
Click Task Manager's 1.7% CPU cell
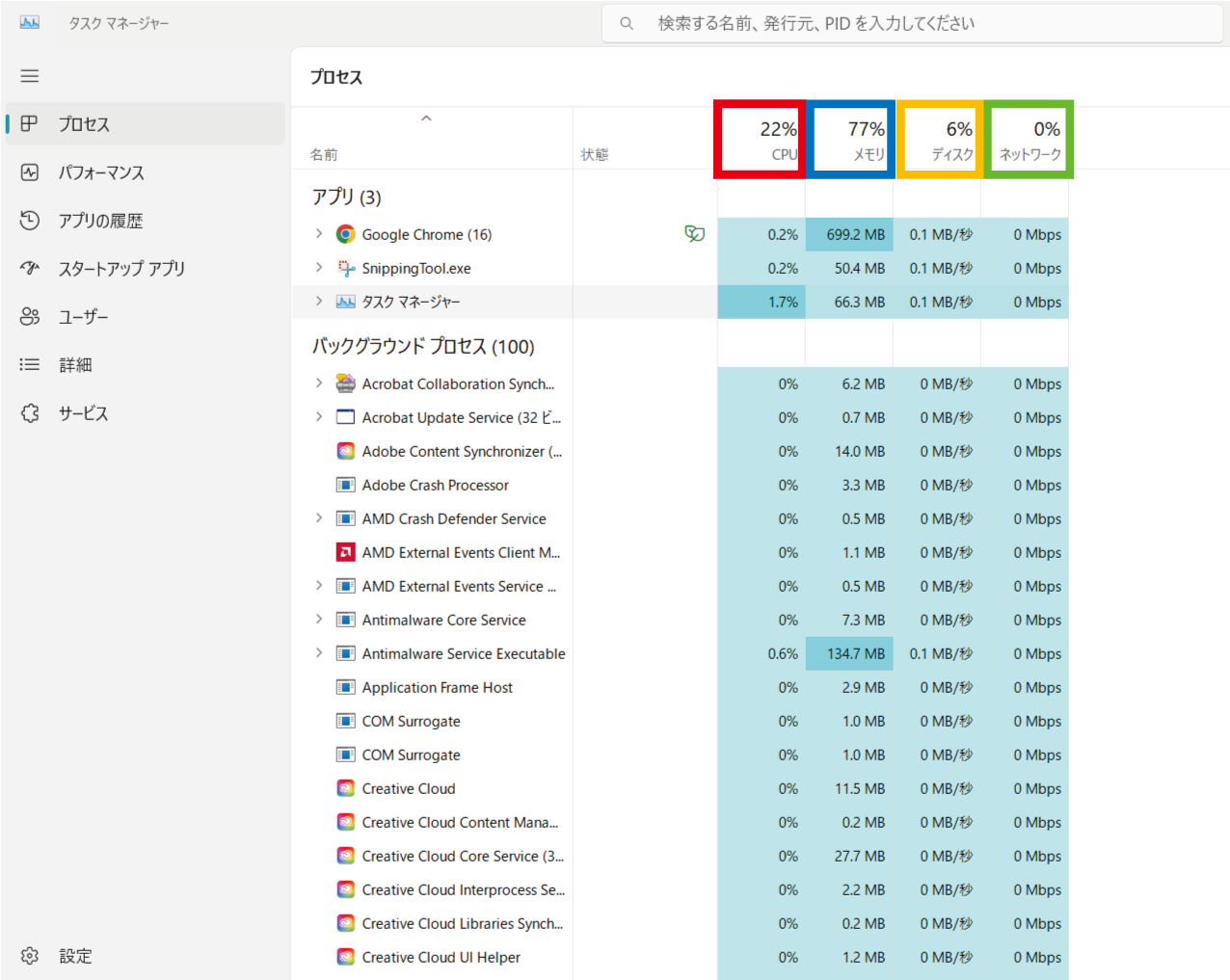[762, 302]
